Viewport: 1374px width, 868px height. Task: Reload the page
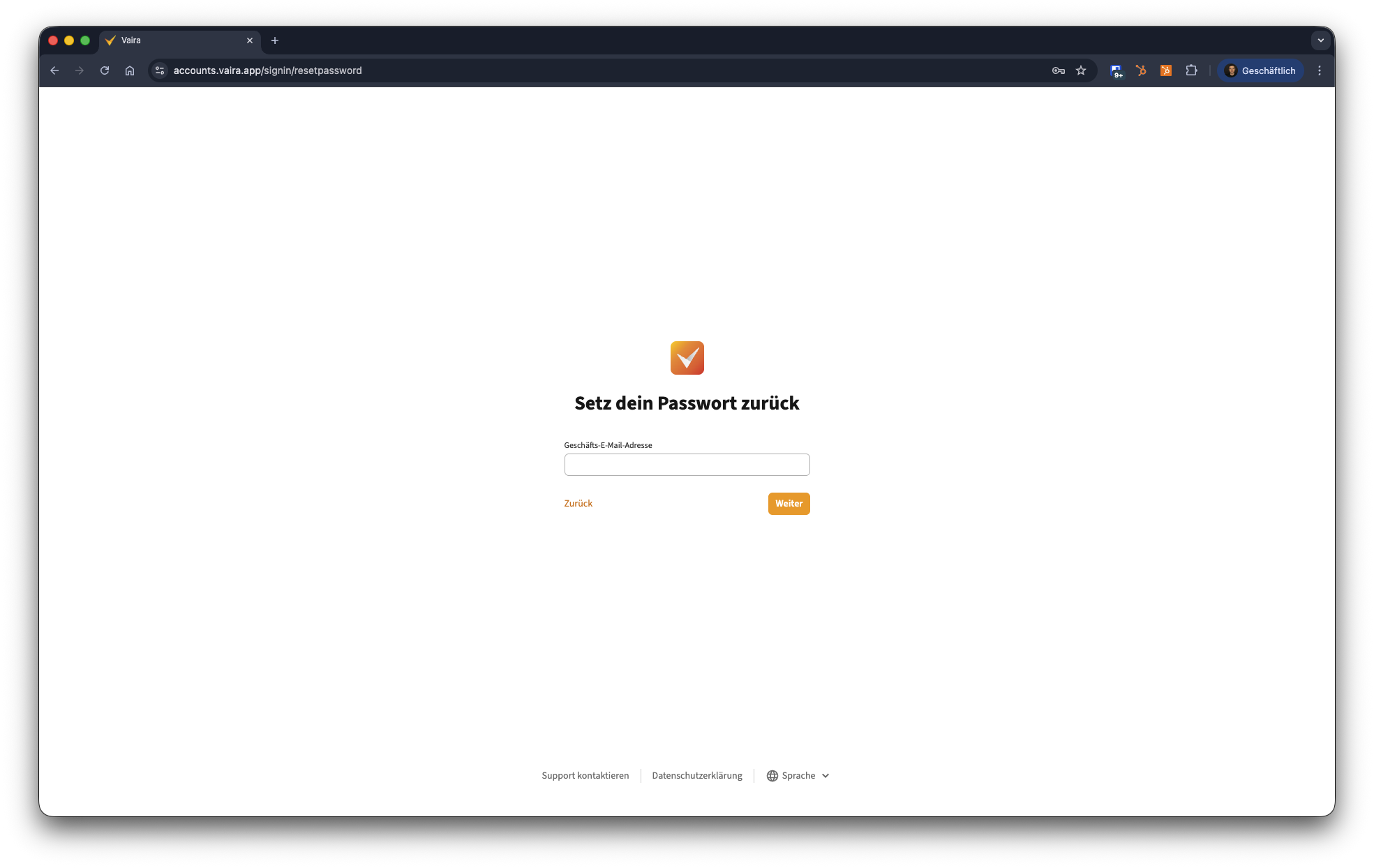pyautogui.click(x=105, y=70)
